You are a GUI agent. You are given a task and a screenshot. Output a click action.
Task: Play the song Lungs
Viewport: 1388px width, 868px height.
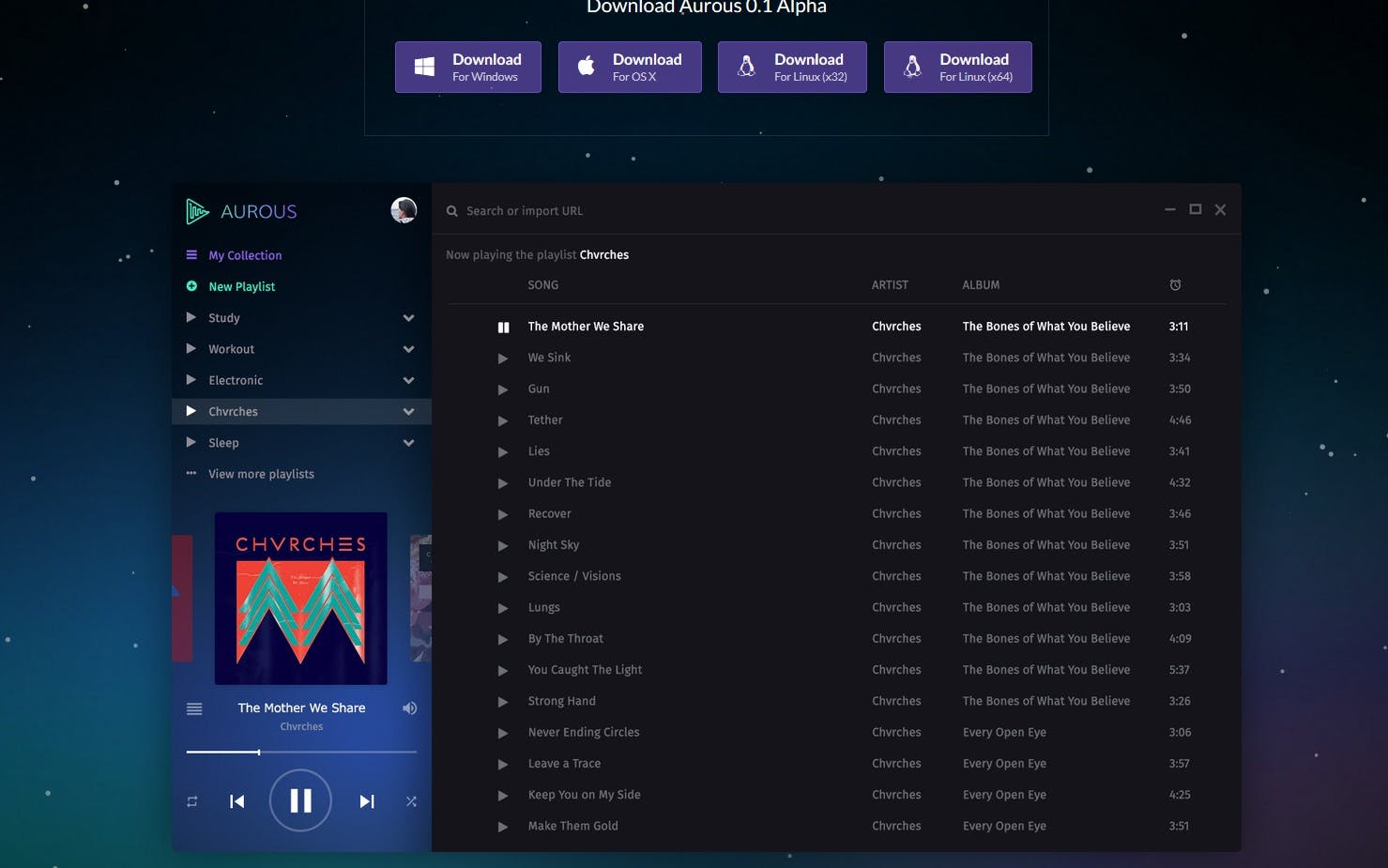[503, 608]
